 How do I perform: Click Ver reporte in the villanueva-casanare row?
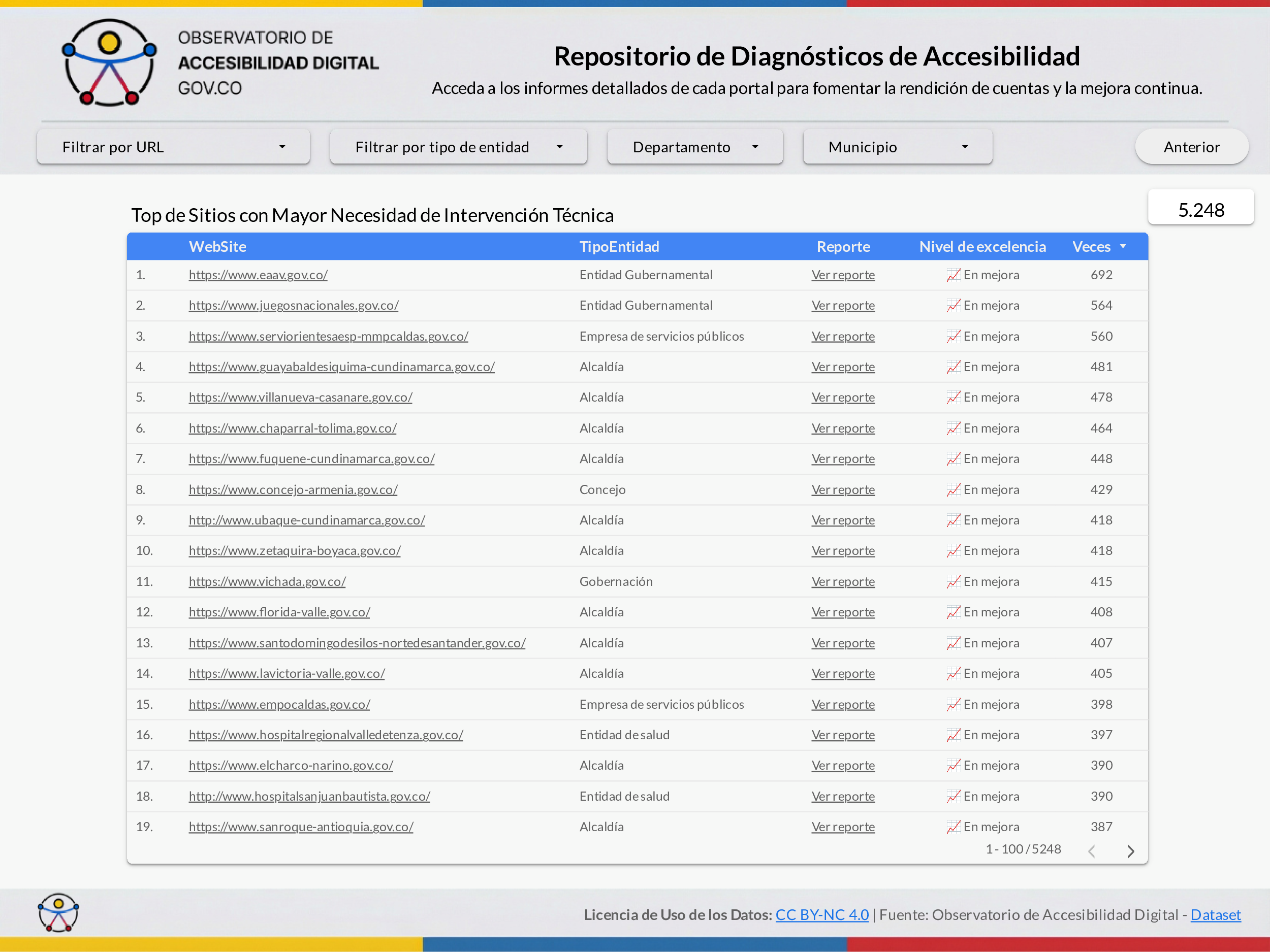(x=843, y=397)
